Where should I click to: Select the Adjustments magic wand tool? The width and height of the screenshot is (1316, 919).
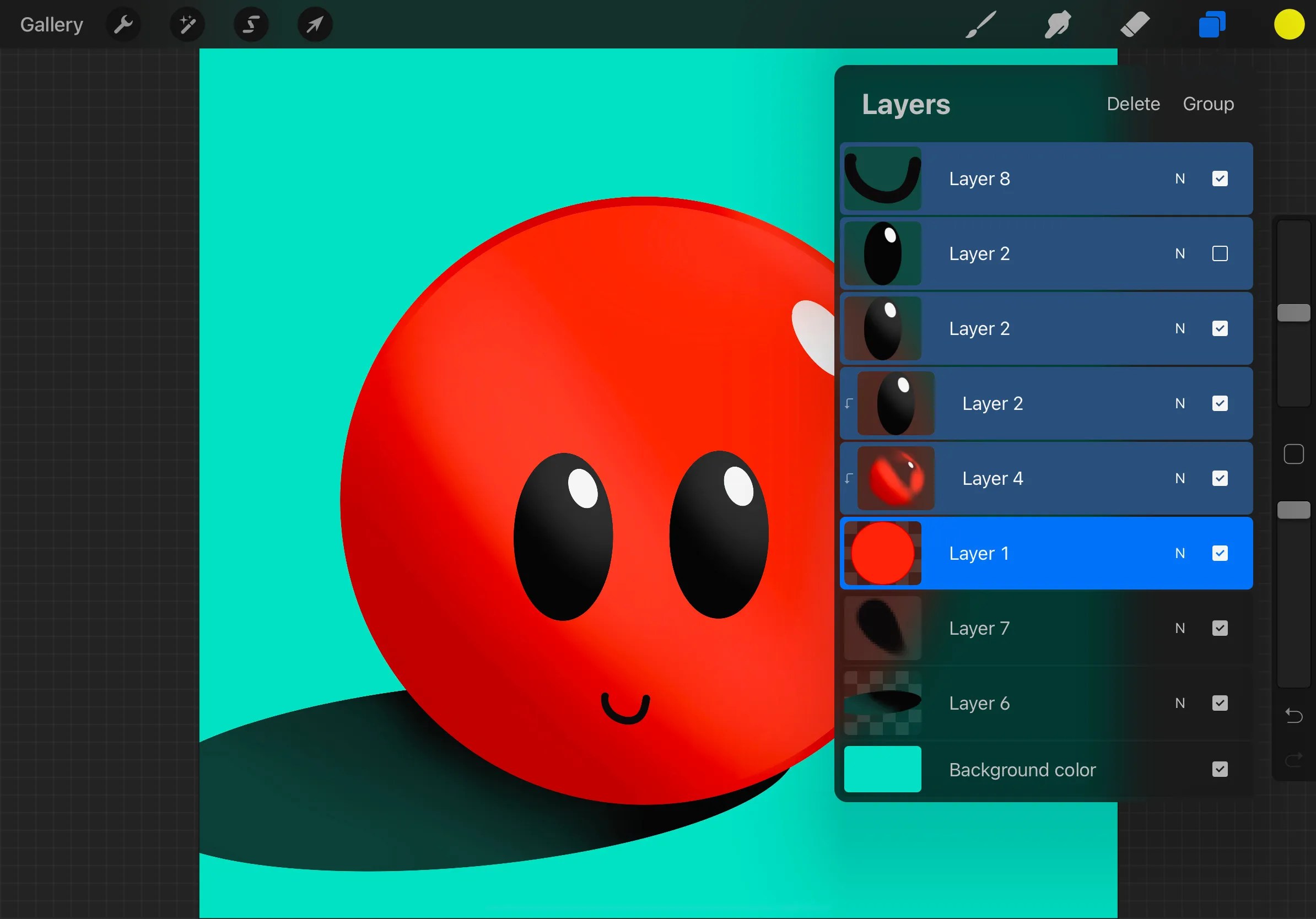coord(187,24)
